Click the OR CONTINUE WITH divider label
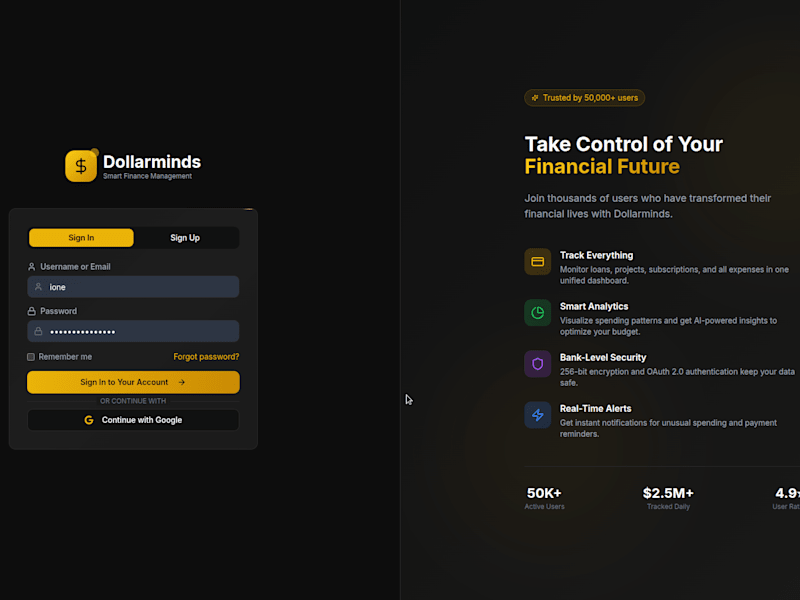Viewport: 800px width, 600px height. pos(133,401)
